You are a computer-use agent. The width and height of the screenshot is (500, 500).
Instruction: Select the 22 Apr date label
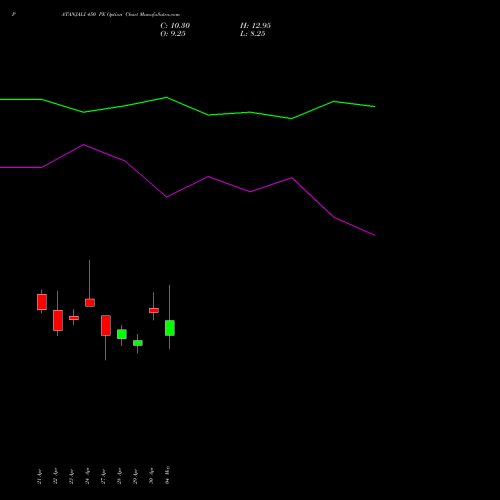pyautogui.click(x=55, y=477)
